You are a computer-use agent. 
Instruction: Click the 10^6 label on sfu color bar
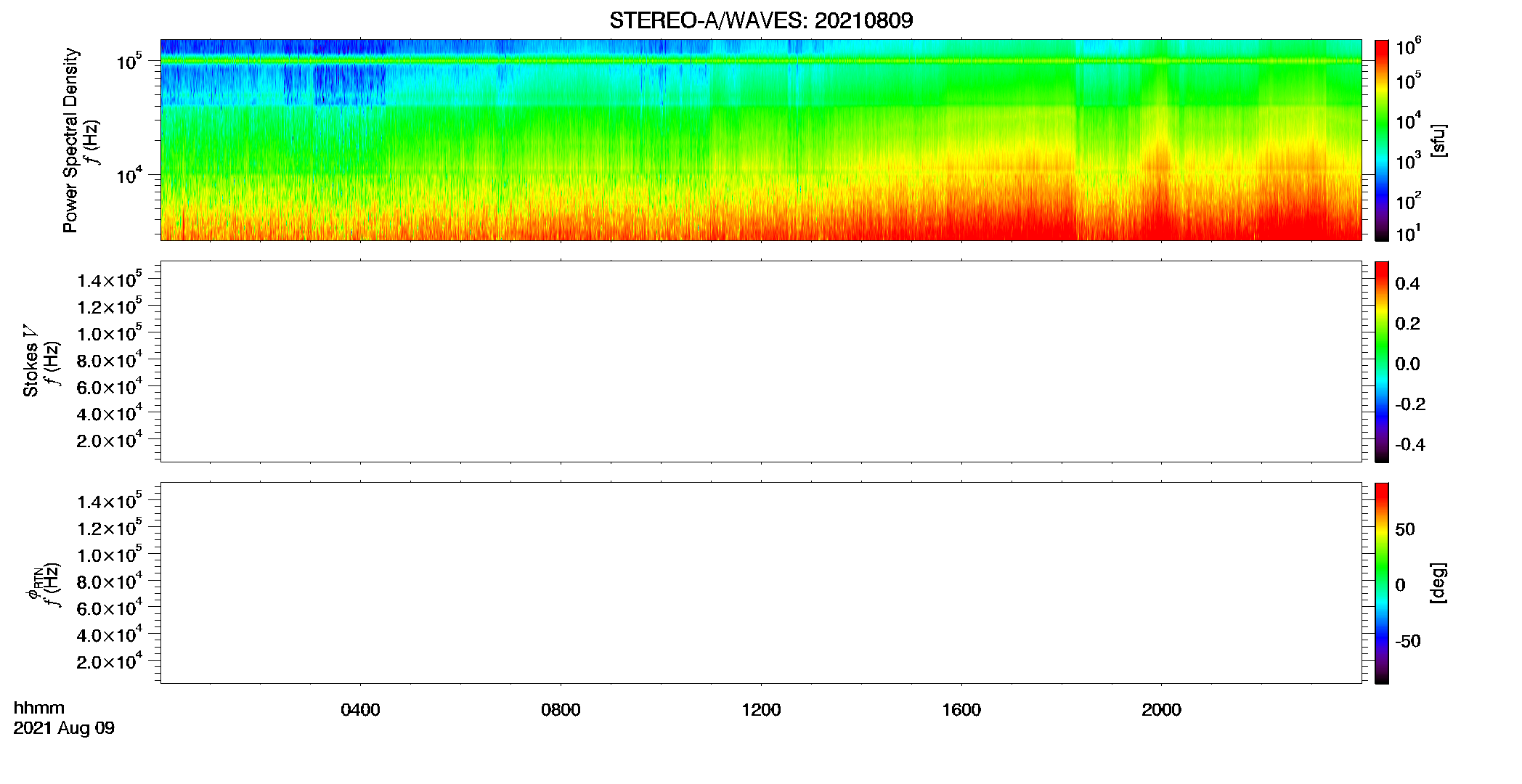click(x=1409, y=47)
